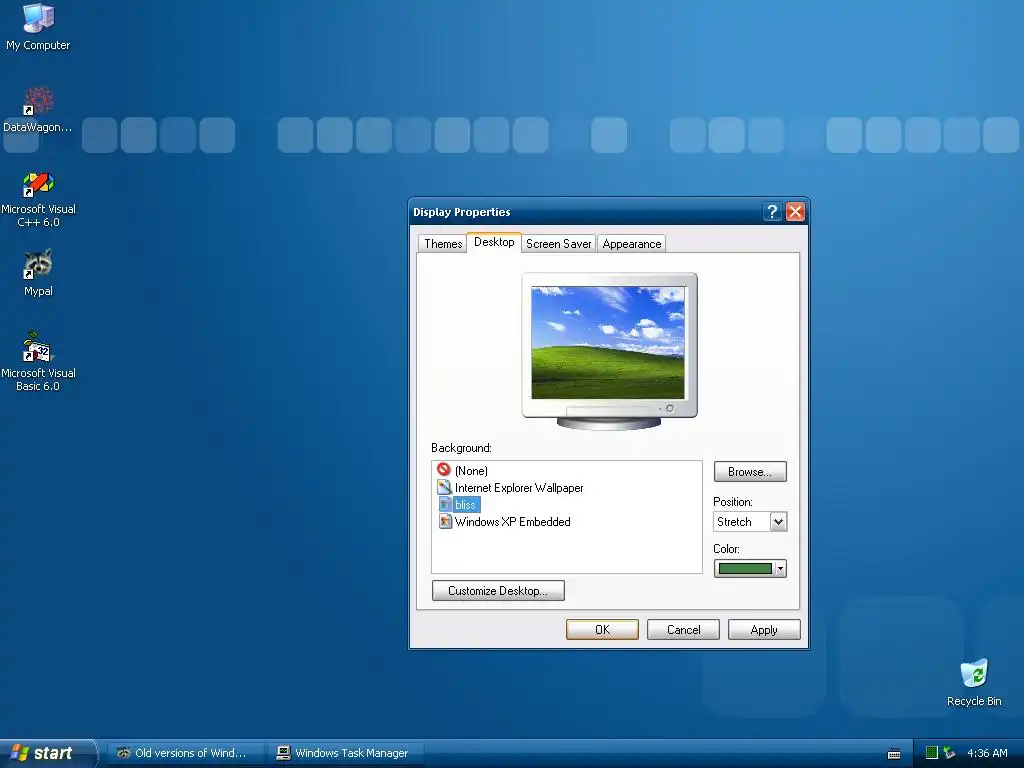
Task: Select Windows XP Embedded background entry
Action: coord(512,522)
